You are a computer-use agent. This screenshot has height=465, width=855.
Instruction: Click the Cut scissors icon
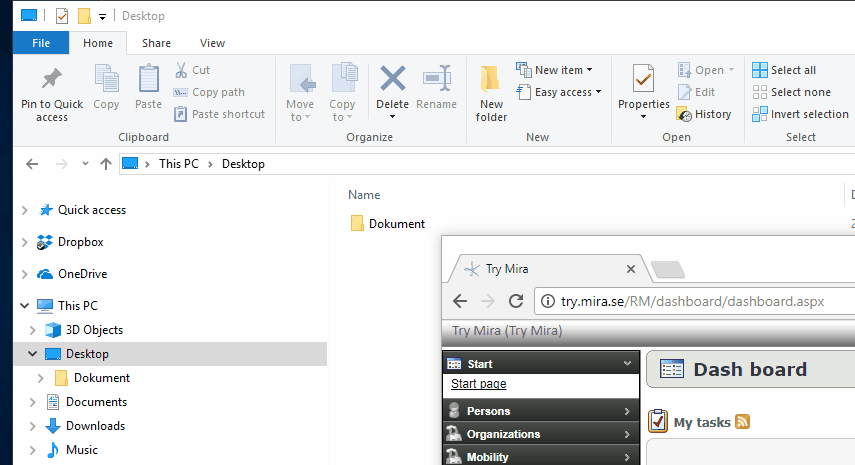tap(181, 70)
